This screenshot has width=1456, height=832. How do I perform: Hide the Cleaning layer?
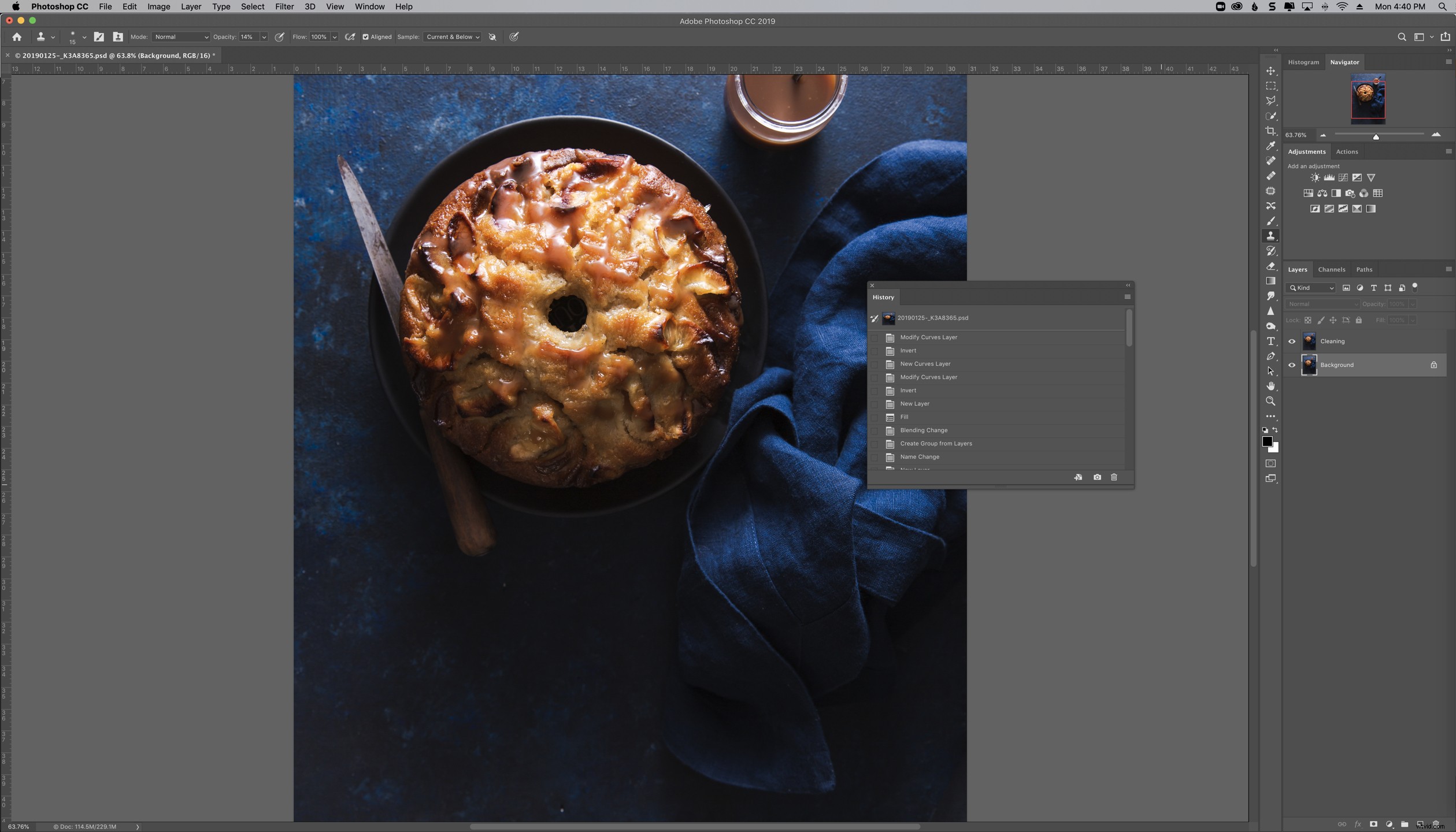pos(1291,341)
